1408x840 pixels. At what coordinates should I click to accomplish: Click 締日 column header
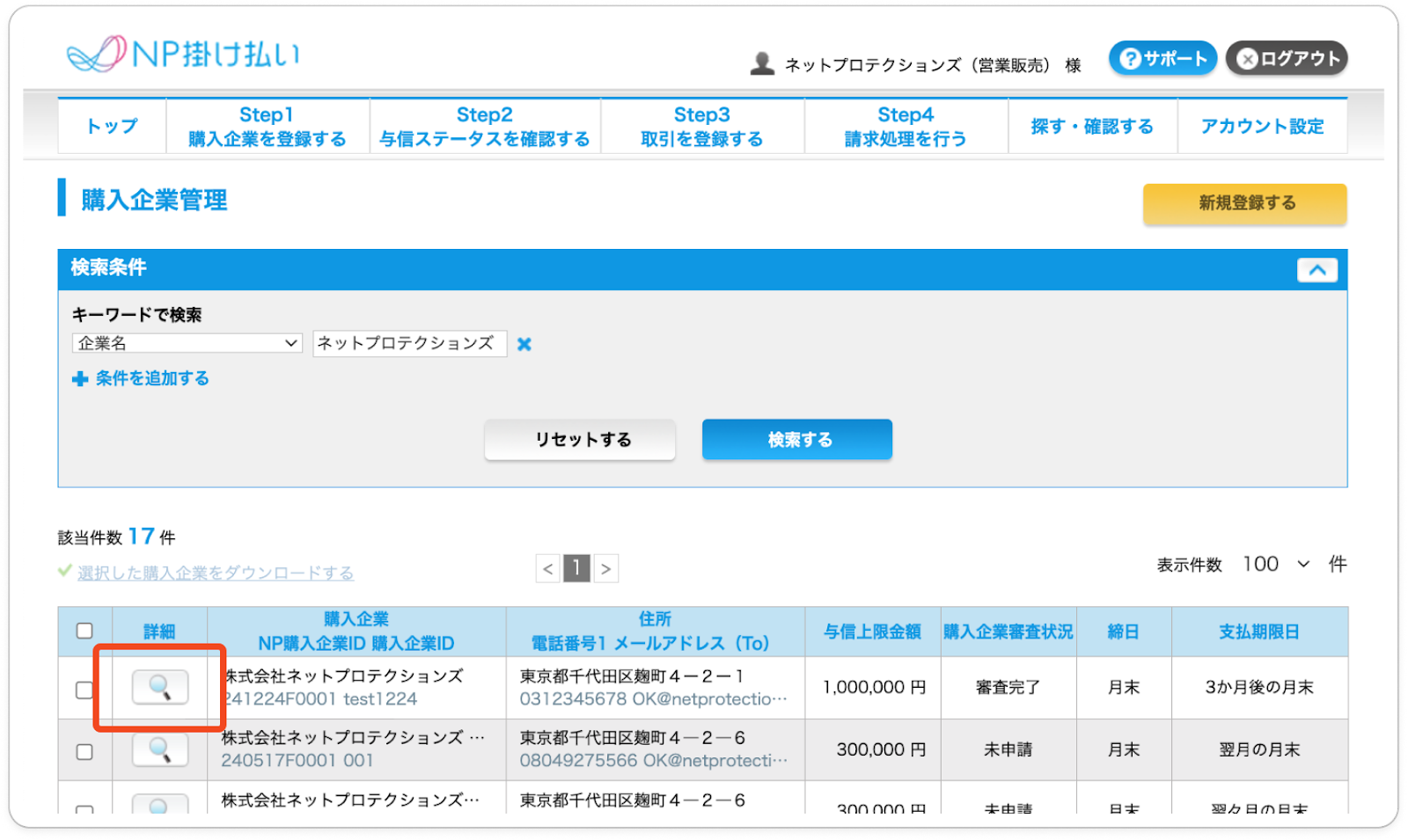[1124, 632]
